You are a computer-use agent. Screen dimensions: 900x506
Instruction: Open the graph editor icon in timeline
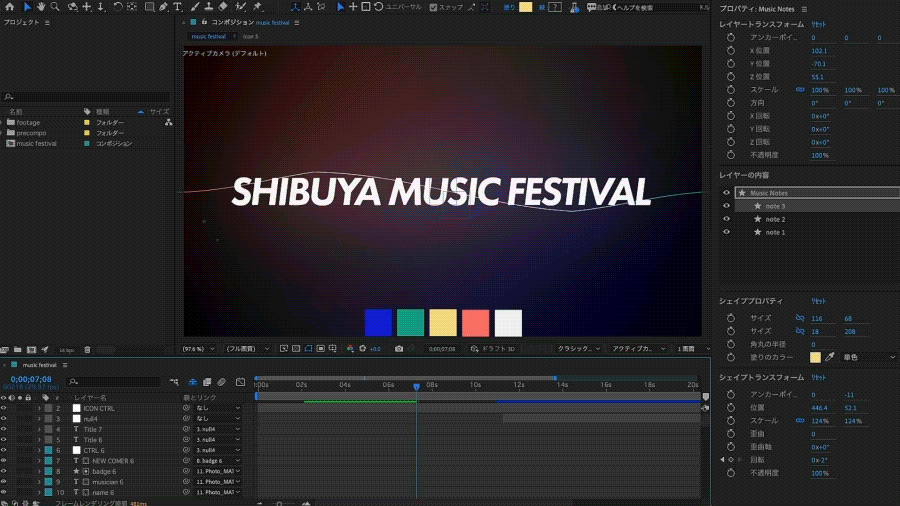pyautogui.click(x=240, y=382)
